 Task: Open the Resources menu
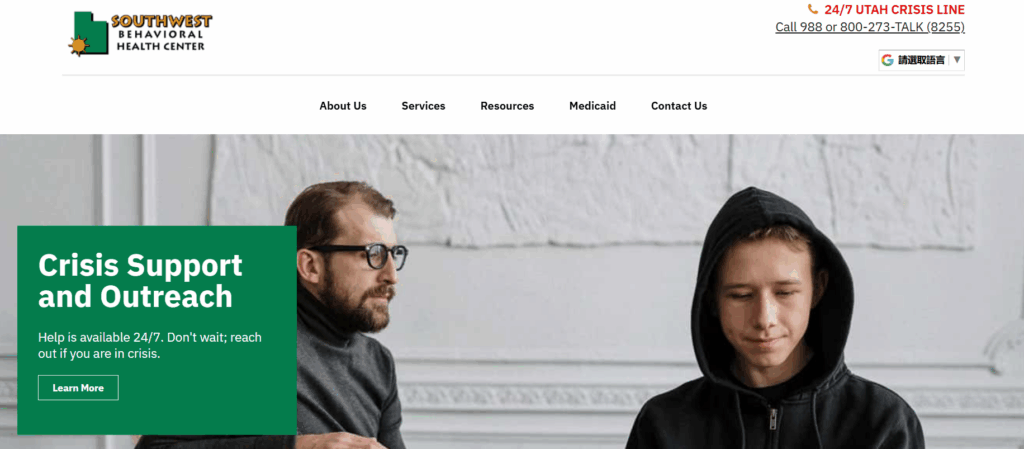(507, 106)
